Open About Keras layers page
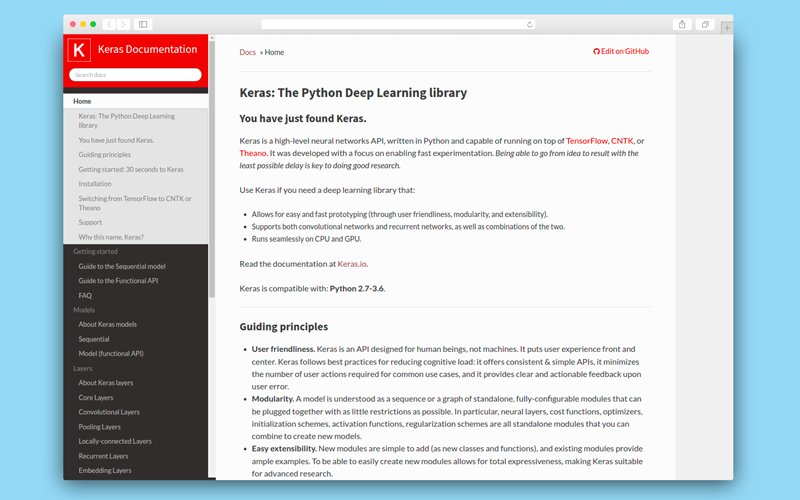 point(106,383)
